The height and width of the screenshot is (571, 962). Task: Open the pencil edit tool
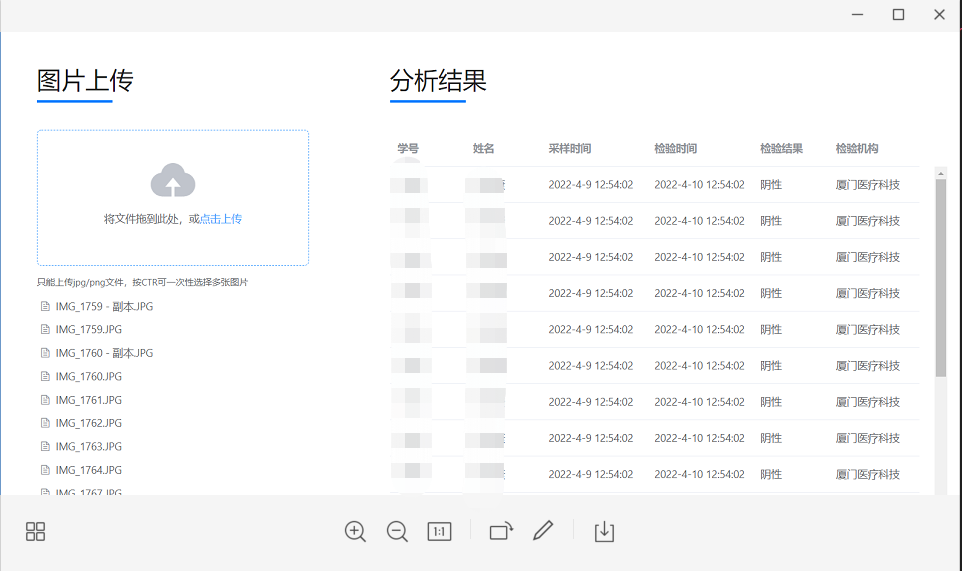coord(543,531)
